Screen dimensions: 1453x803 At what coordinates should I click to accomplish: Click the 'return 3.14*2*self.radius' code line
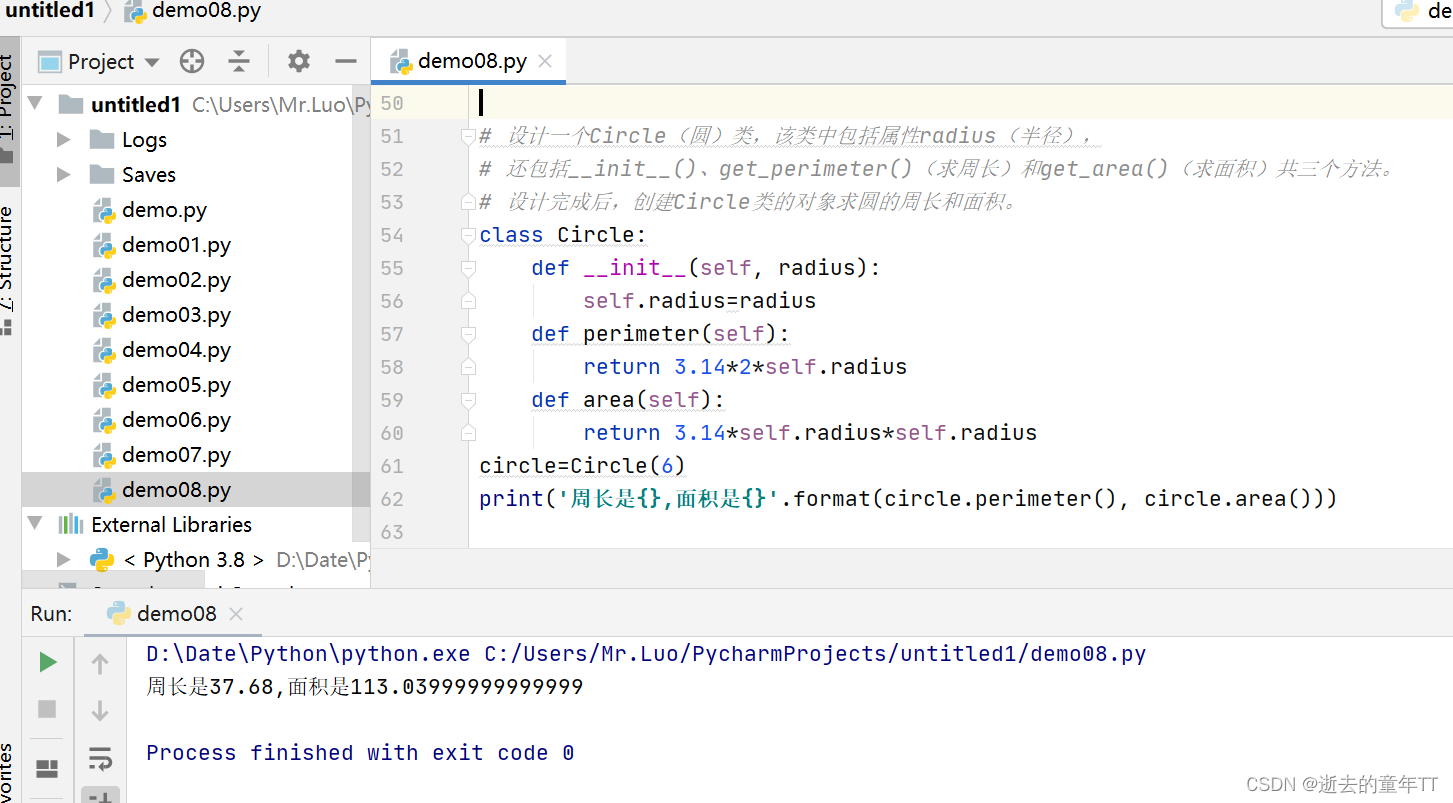click(745, 367)
